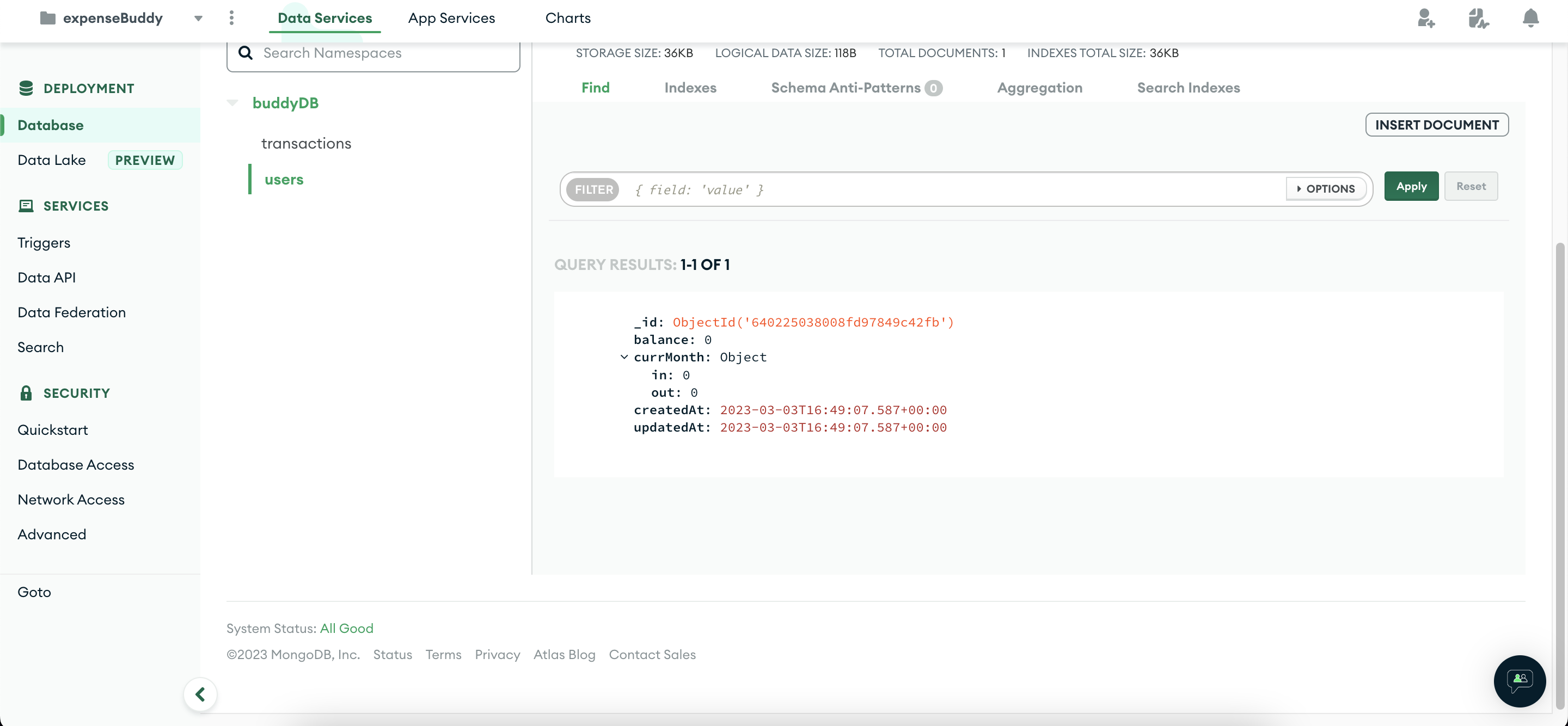Collapse the buddyDB database tree
This screenshot has height=726, width=1568.
(232, 103)
